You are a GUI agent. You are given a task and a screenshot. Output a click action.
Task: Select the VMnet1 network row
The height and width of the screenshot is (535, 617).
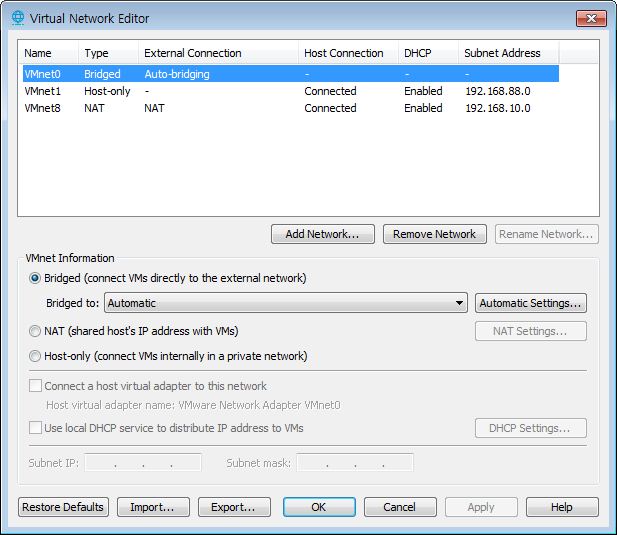291,91
